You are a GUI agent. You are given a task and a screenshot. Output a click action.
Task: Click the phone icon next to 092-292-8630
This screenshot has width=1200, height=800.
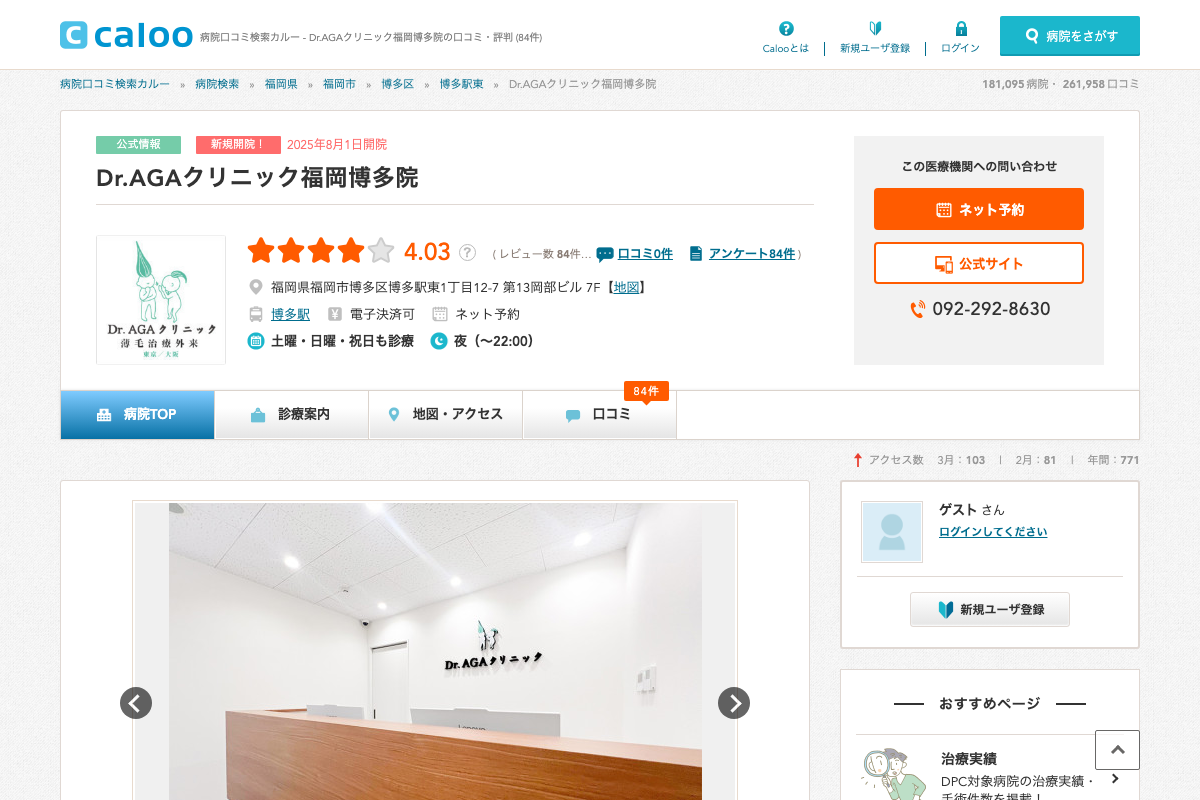tap(917, 310)
